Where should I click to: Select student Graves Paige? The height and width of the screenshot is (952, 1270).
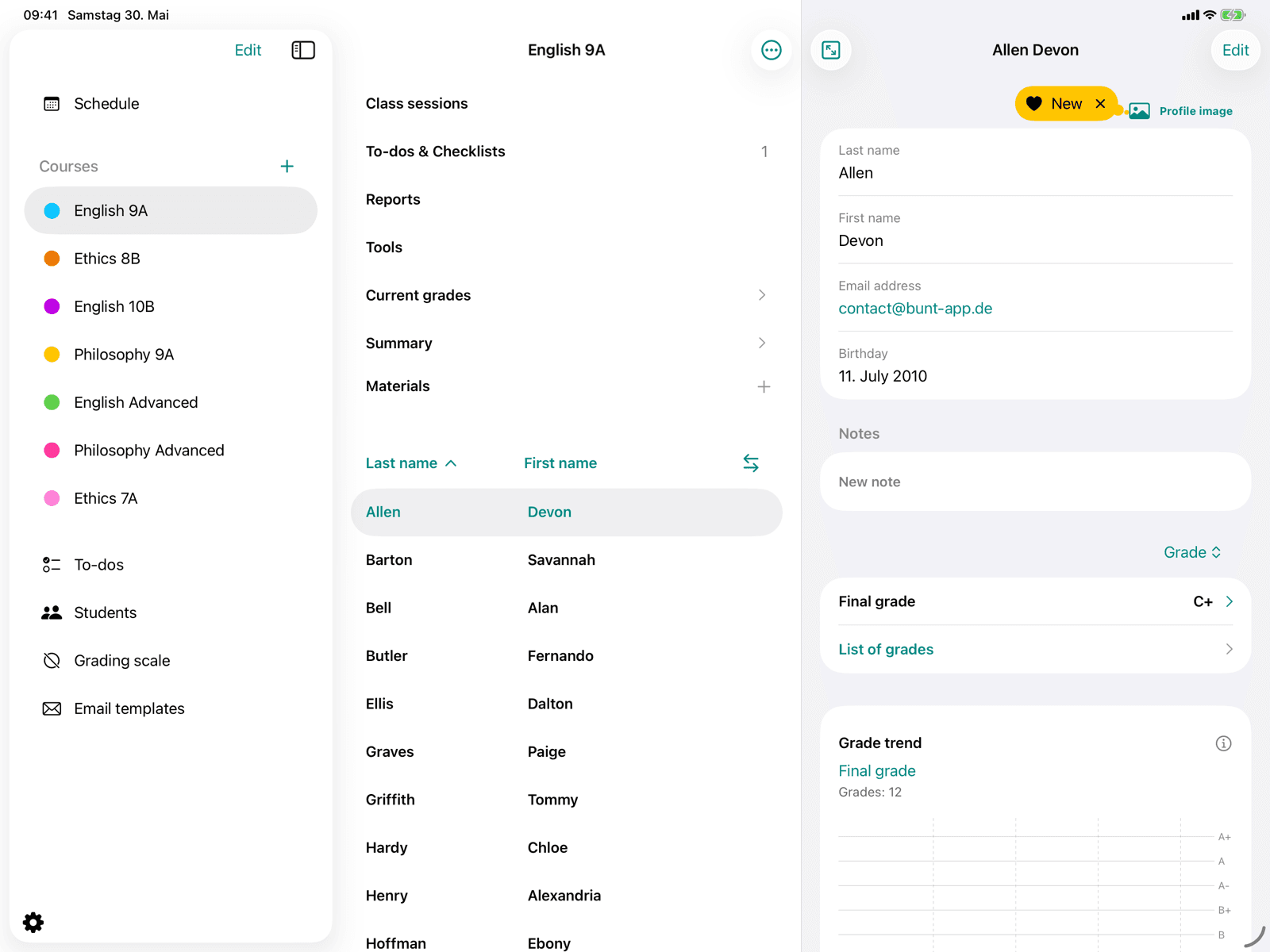(x=567, y=752)
